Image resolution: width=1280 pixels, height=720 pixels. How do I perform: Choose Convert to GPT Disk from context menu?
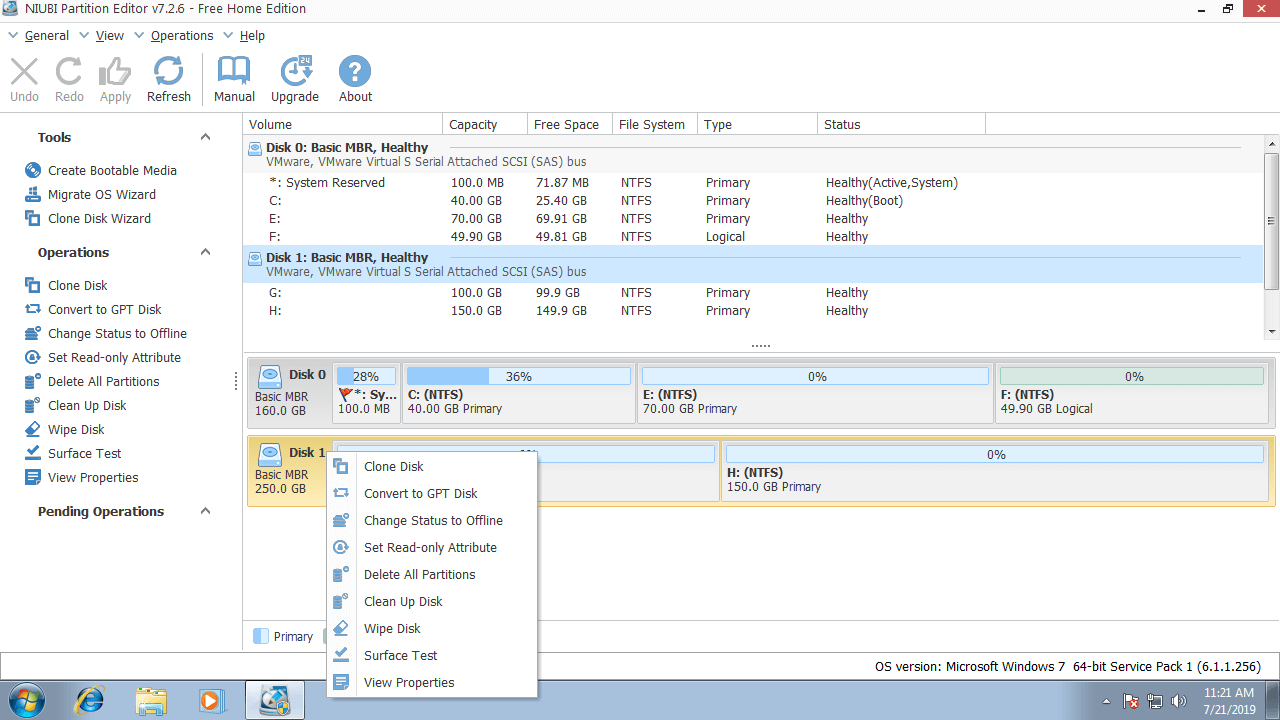pyautogui.click(x=420, y=494)
